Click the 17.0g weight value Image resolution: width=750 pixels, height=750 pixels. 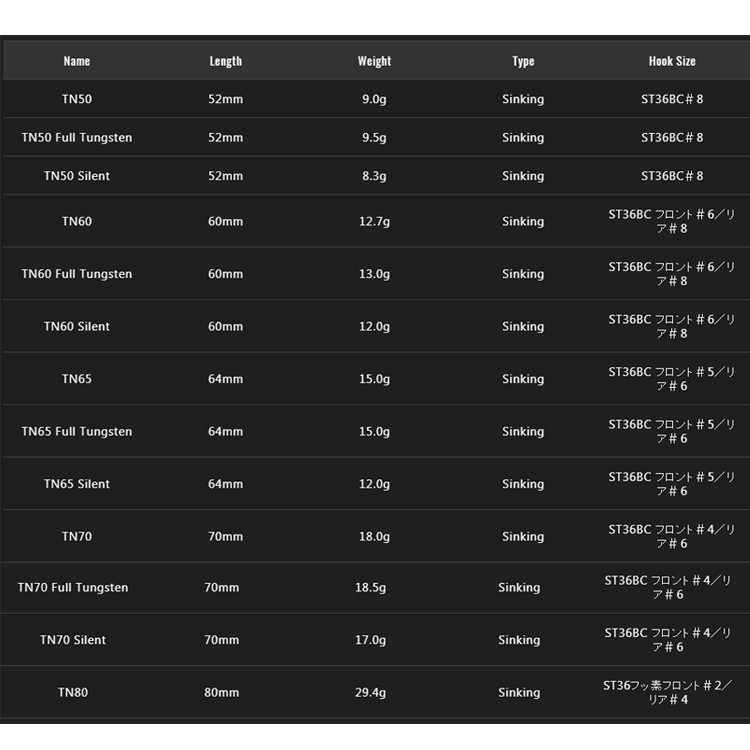(x=370, y=640)
